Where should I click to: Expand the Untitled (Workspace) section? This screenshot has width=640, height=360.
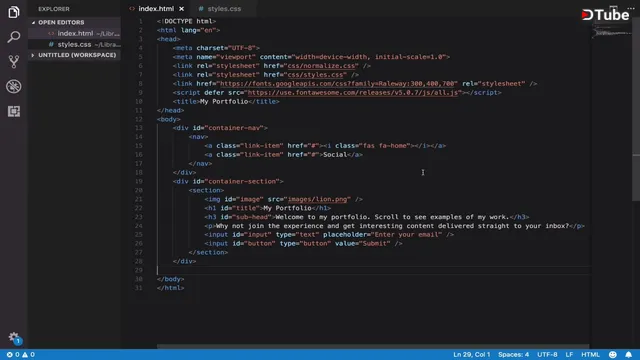click(x=73, y=55)
